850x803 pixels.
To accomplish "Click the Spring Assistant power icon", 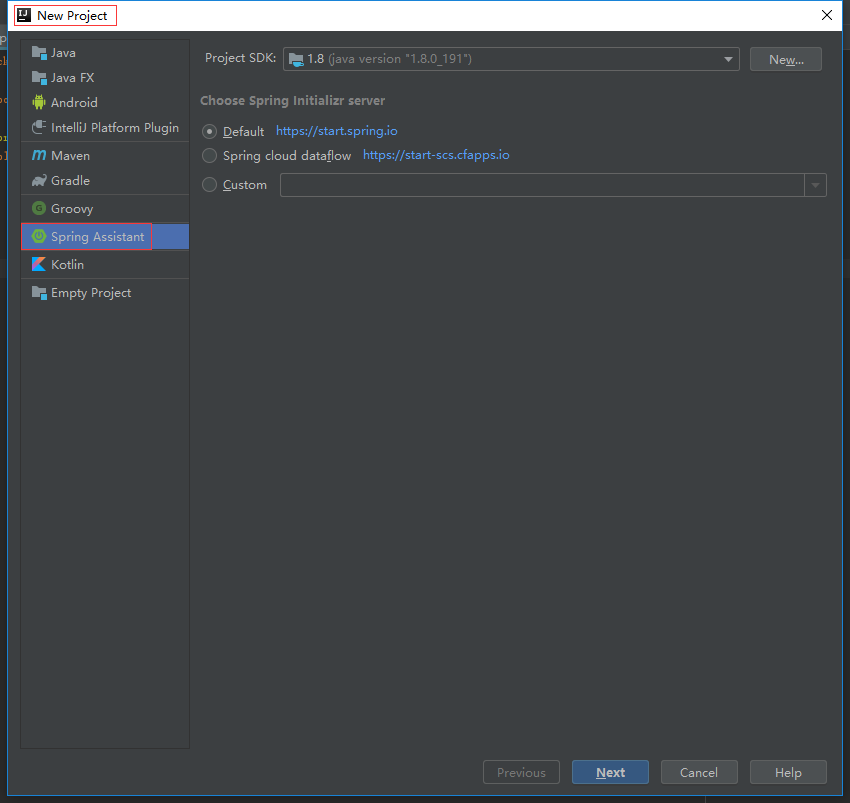I will click(x=39, y=236).
